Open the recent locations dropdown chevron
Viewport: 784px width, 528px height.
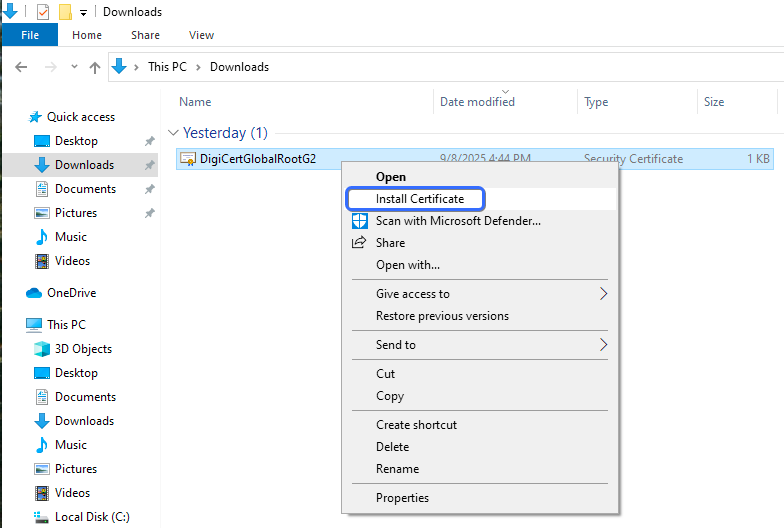click(x=74, y=67)
